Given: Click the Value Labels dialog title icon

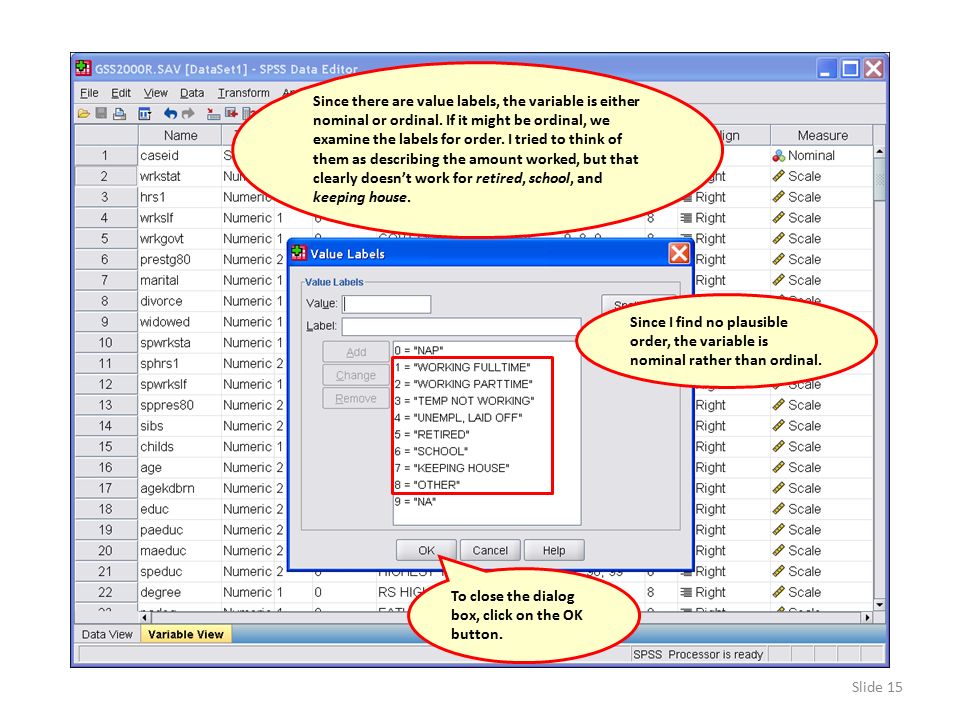Looking at the screenshot, I should [x=299, y=253].
